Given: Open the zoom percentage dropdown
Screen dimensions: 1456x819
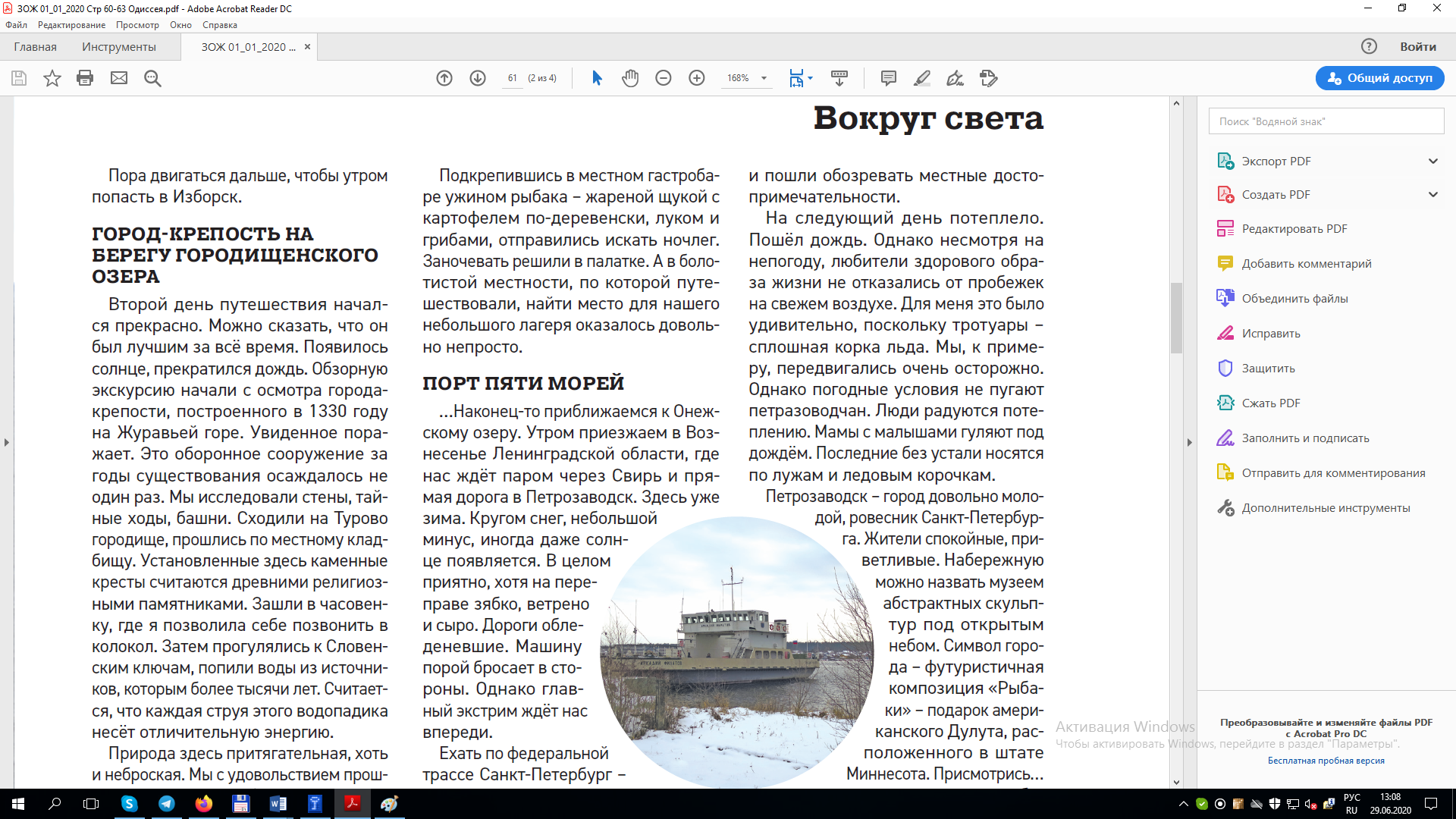Looking at the screenshot, I should [x=764, y=77].
